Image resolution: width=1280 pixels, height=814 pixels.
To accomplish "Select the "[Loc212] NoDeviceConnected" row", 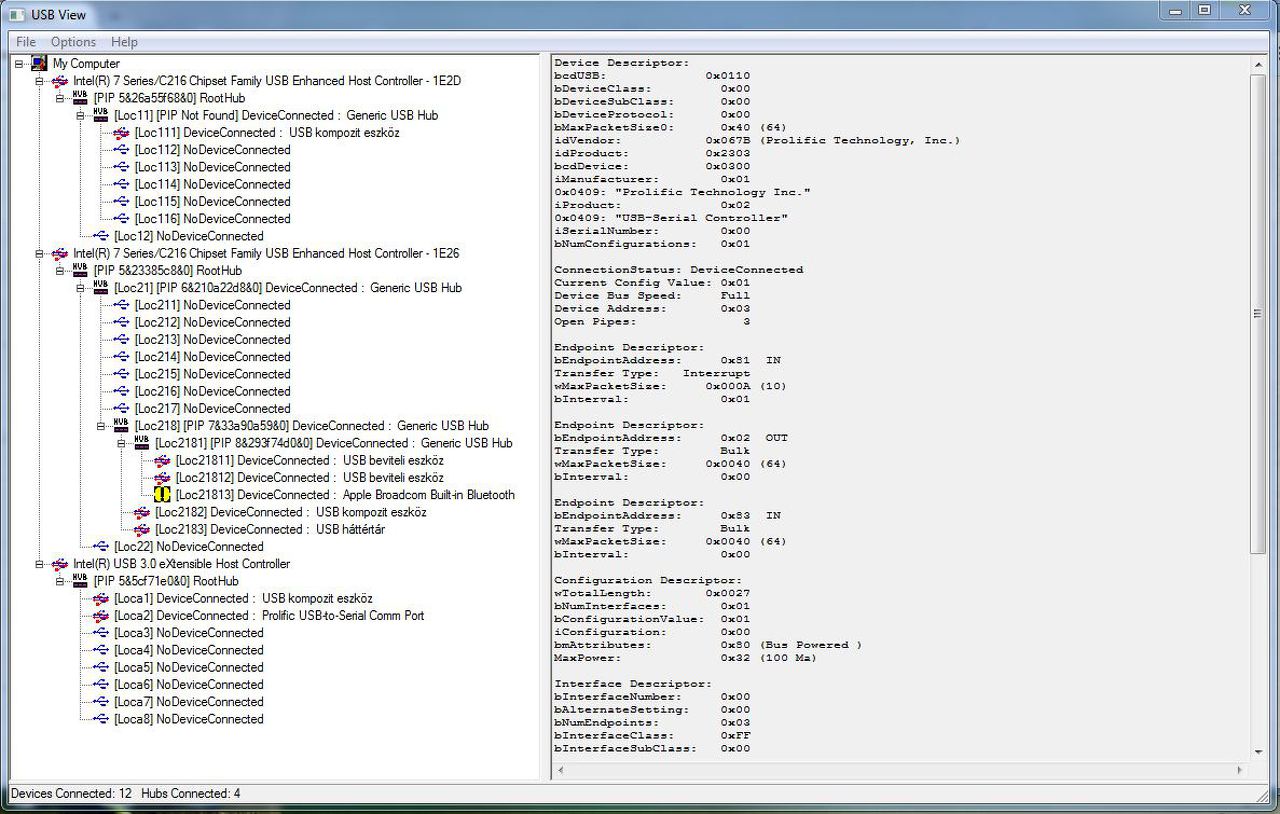I will pos(212,322).
